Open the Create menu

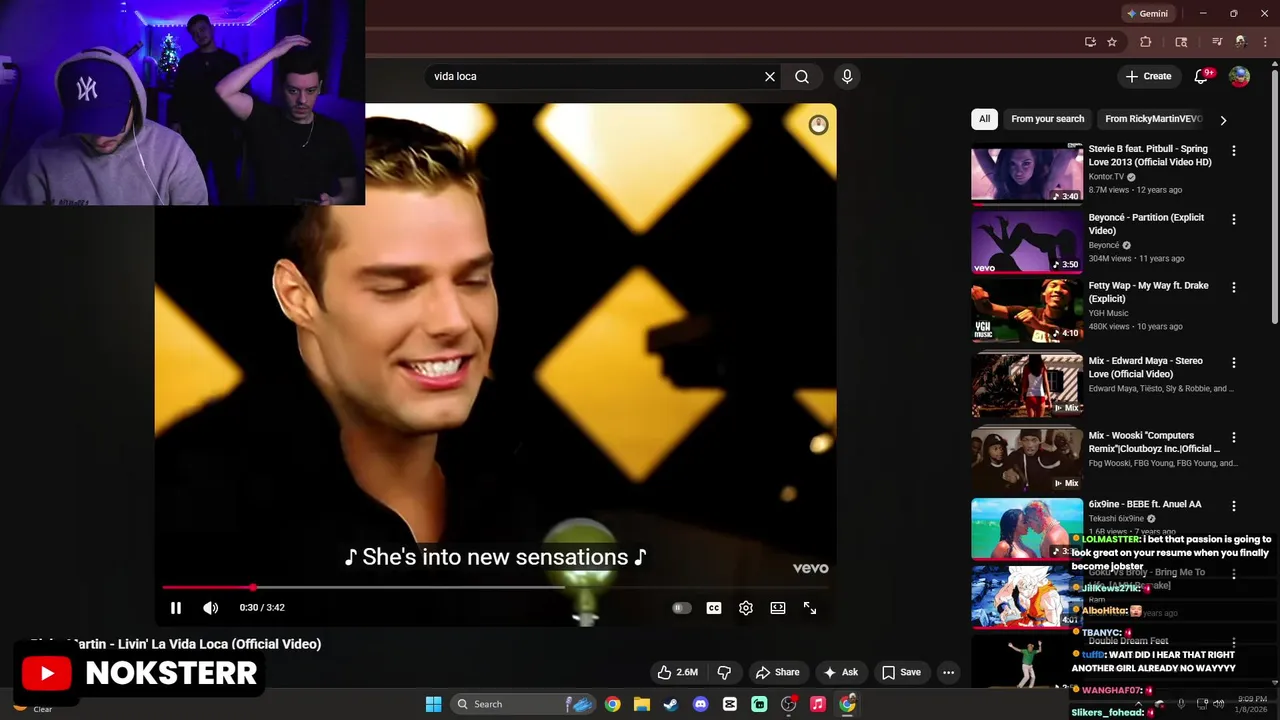tap(1148, 76)
